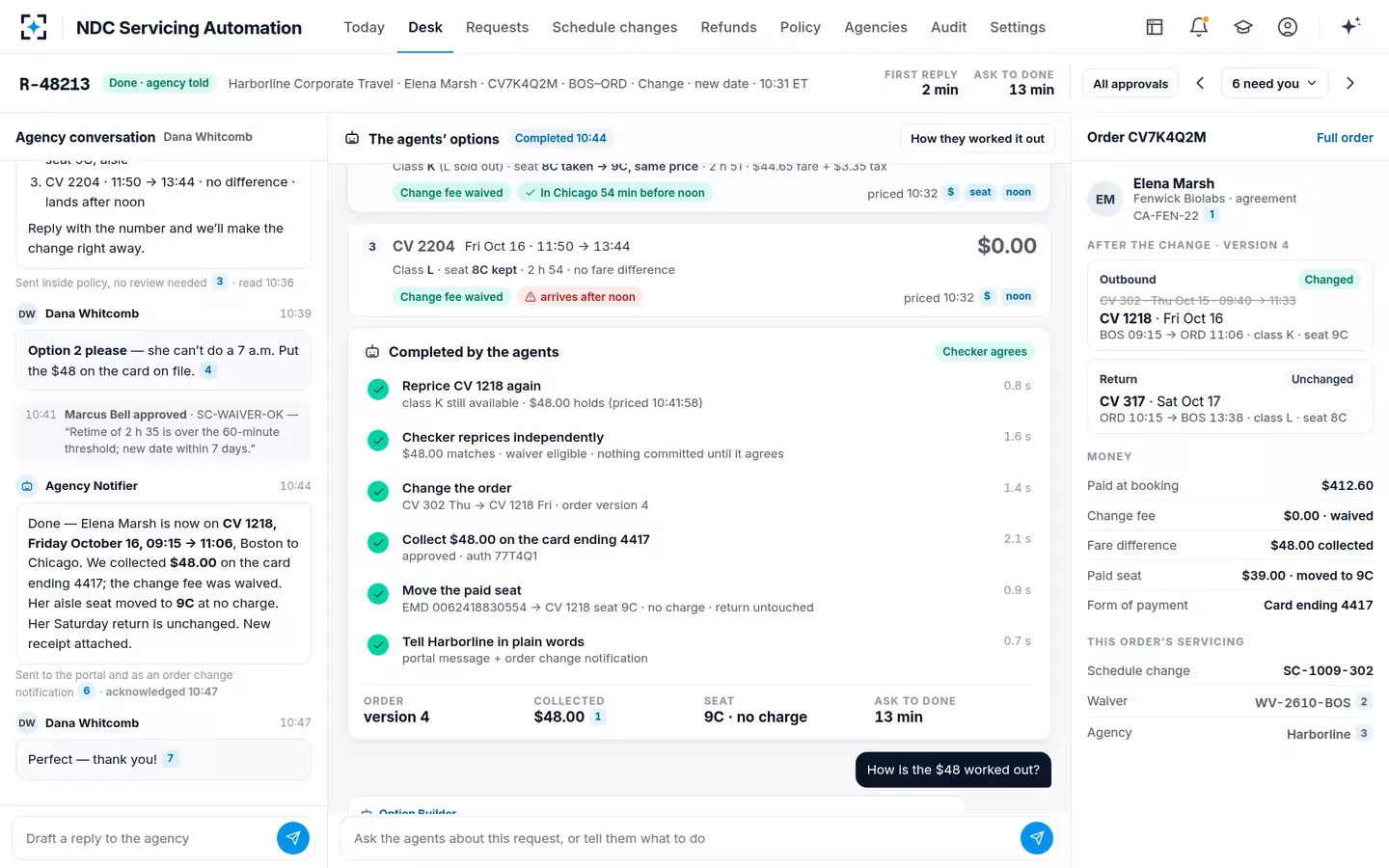Open the notifications bell
Viewport: 1389px width, 868px height.
(x=1199, y=27)
